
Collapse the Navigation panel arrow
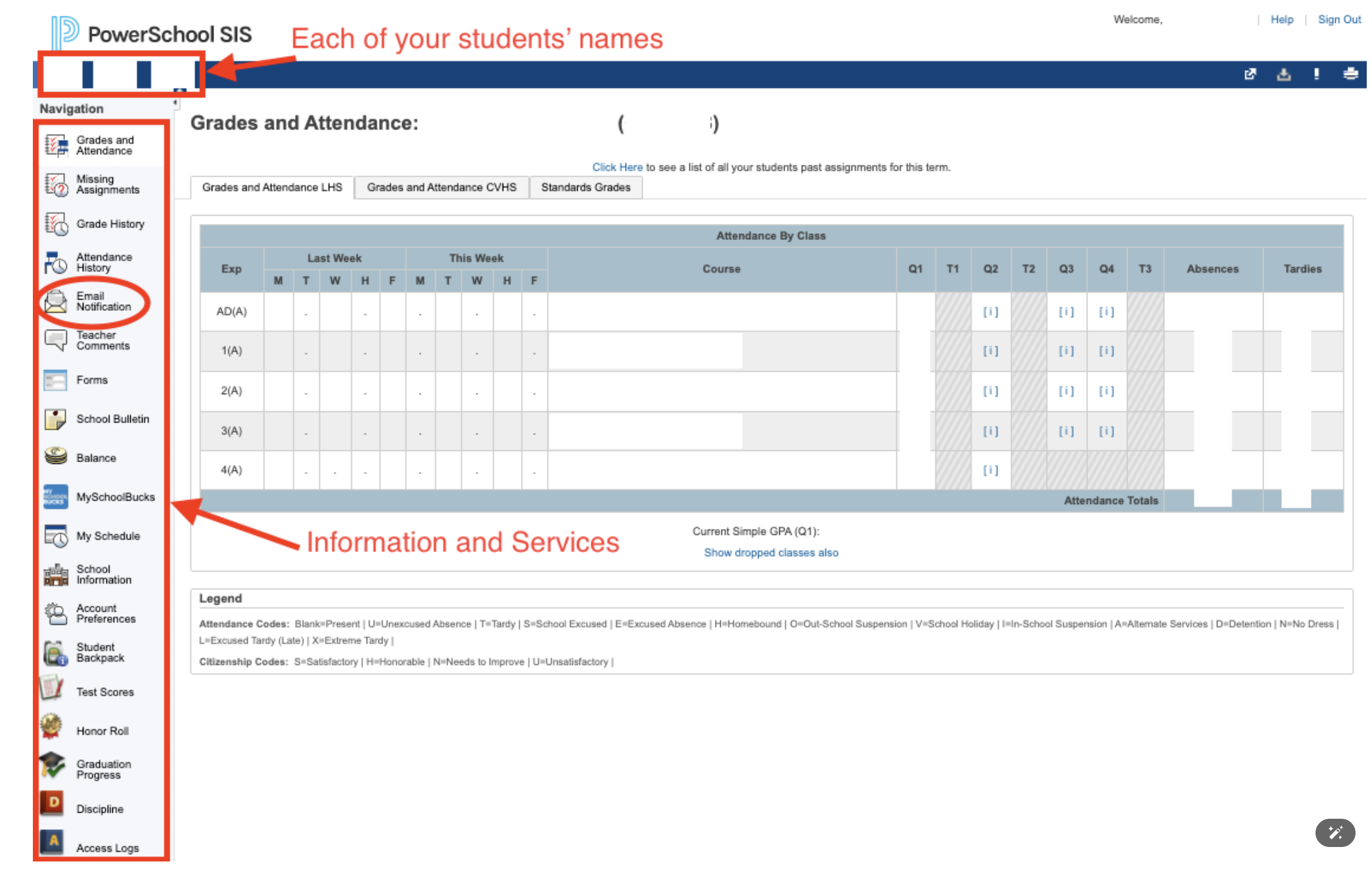pos(175,103)
